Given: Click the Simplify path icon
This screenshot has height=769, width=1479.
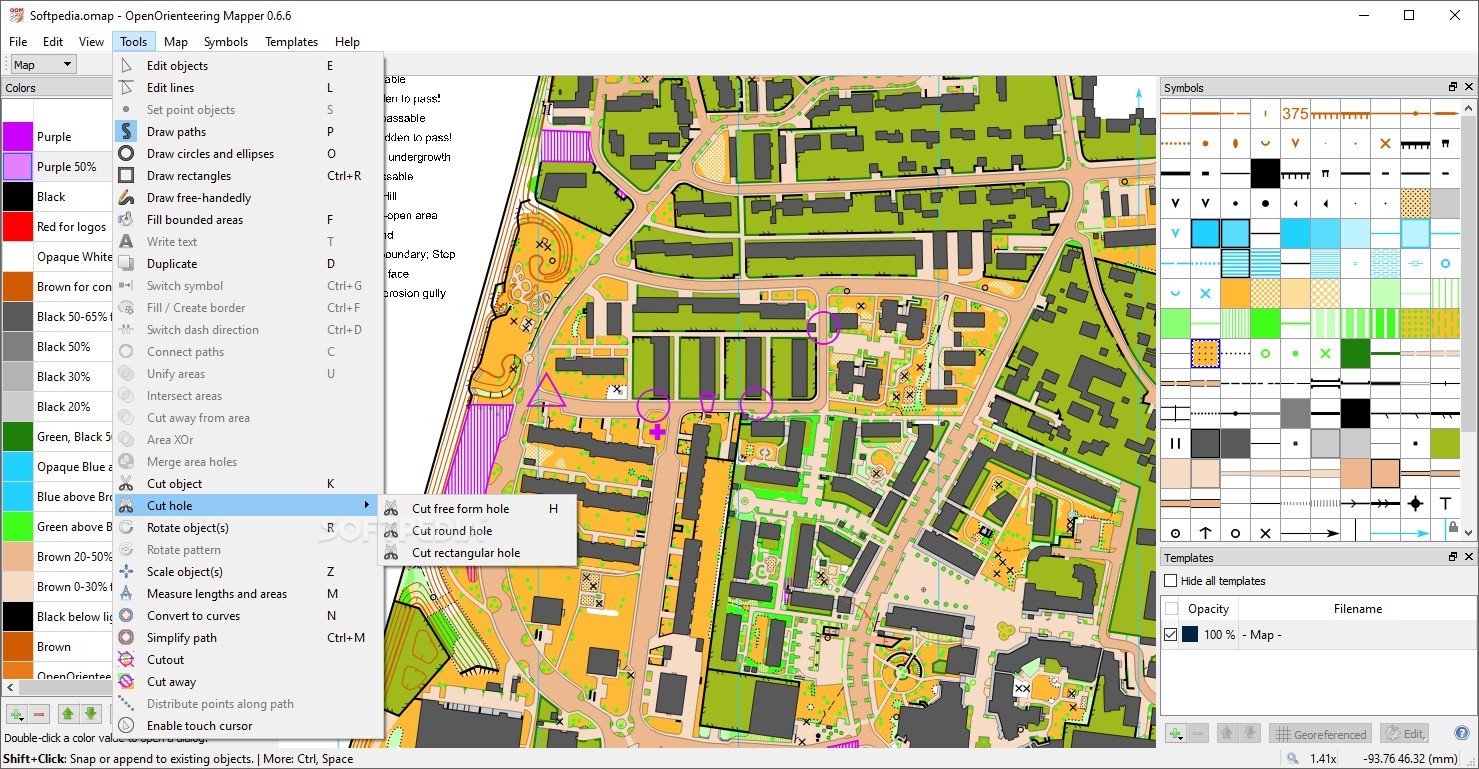Looking at the screenshot, I should [x=126, y=638].
